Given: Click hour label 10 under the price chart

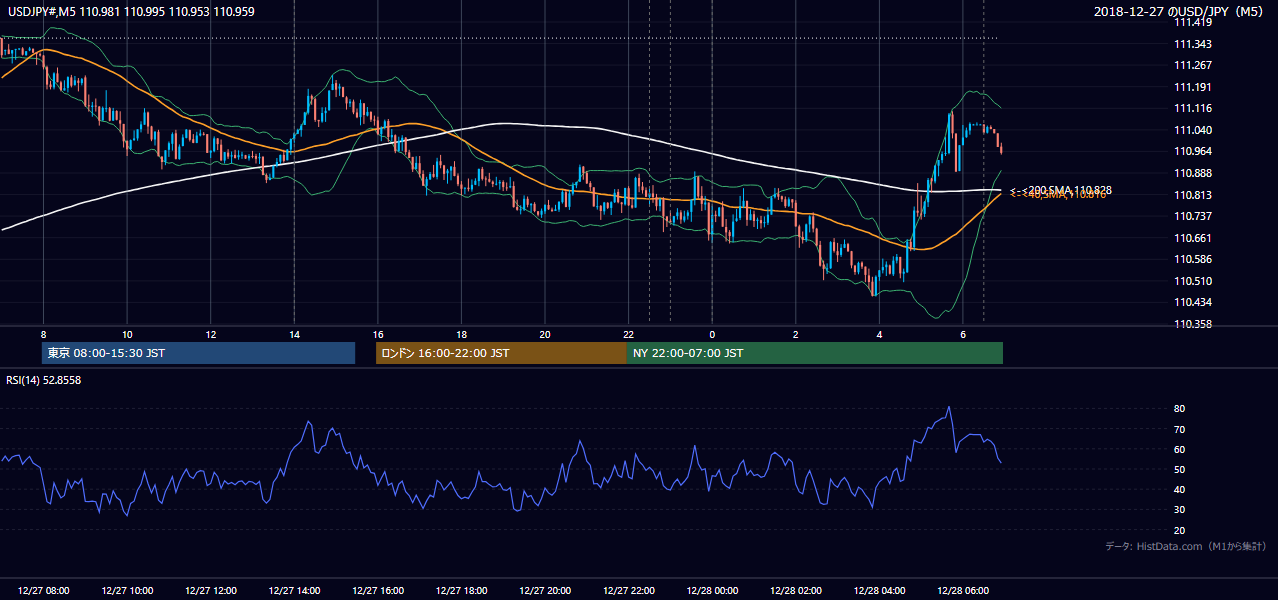Looking at the screenshot, I should point(127,334).
